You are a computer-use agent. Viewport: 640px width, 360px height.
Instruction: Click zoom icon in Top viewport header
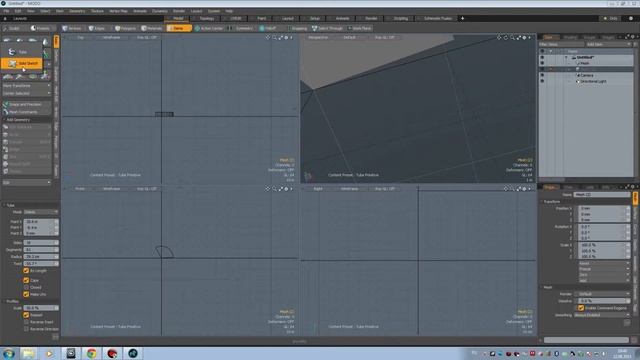[274, 38]
